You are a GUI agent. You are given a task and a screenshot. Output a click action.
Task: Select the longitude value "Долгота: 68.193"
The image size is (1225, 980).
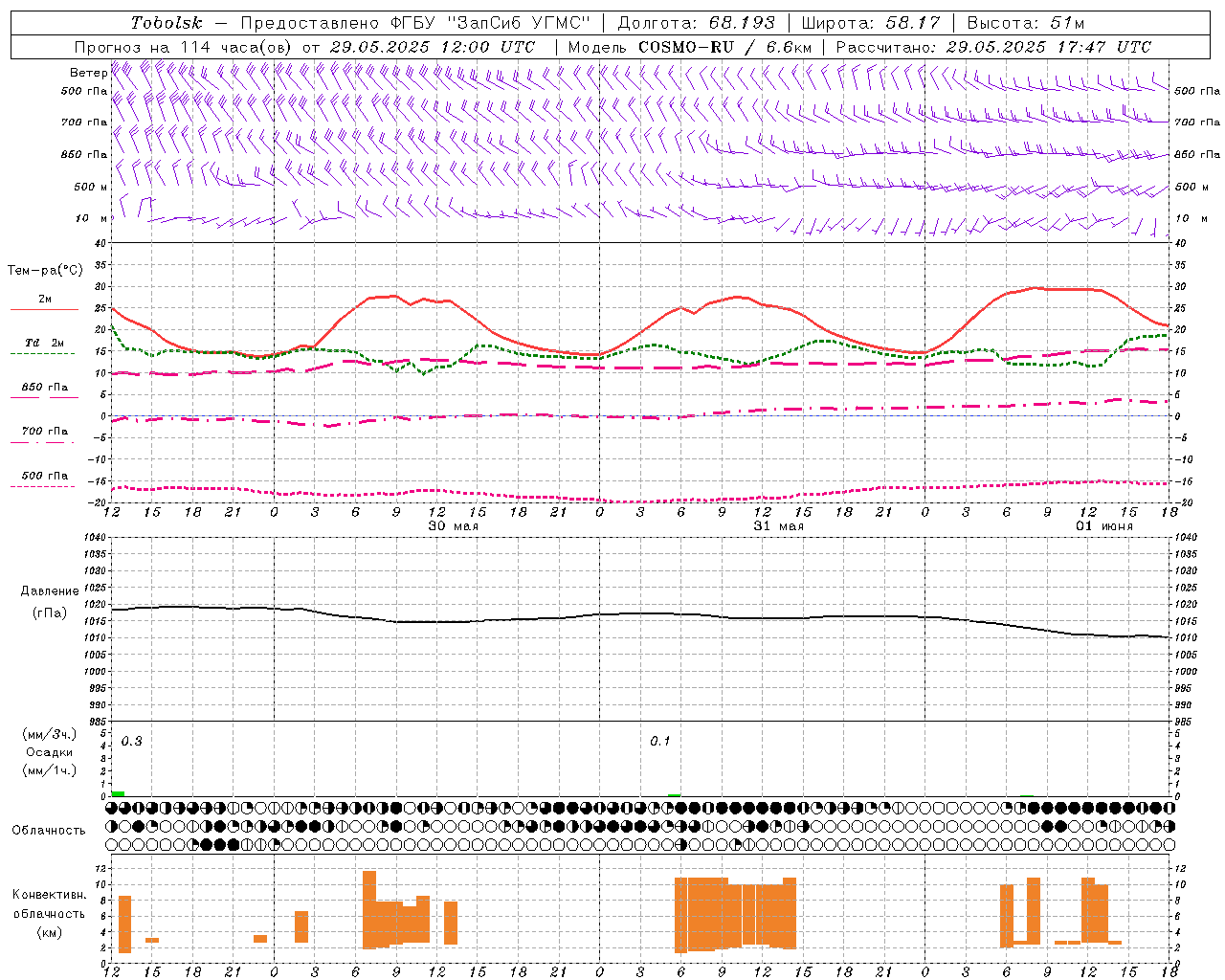point(697,23)
